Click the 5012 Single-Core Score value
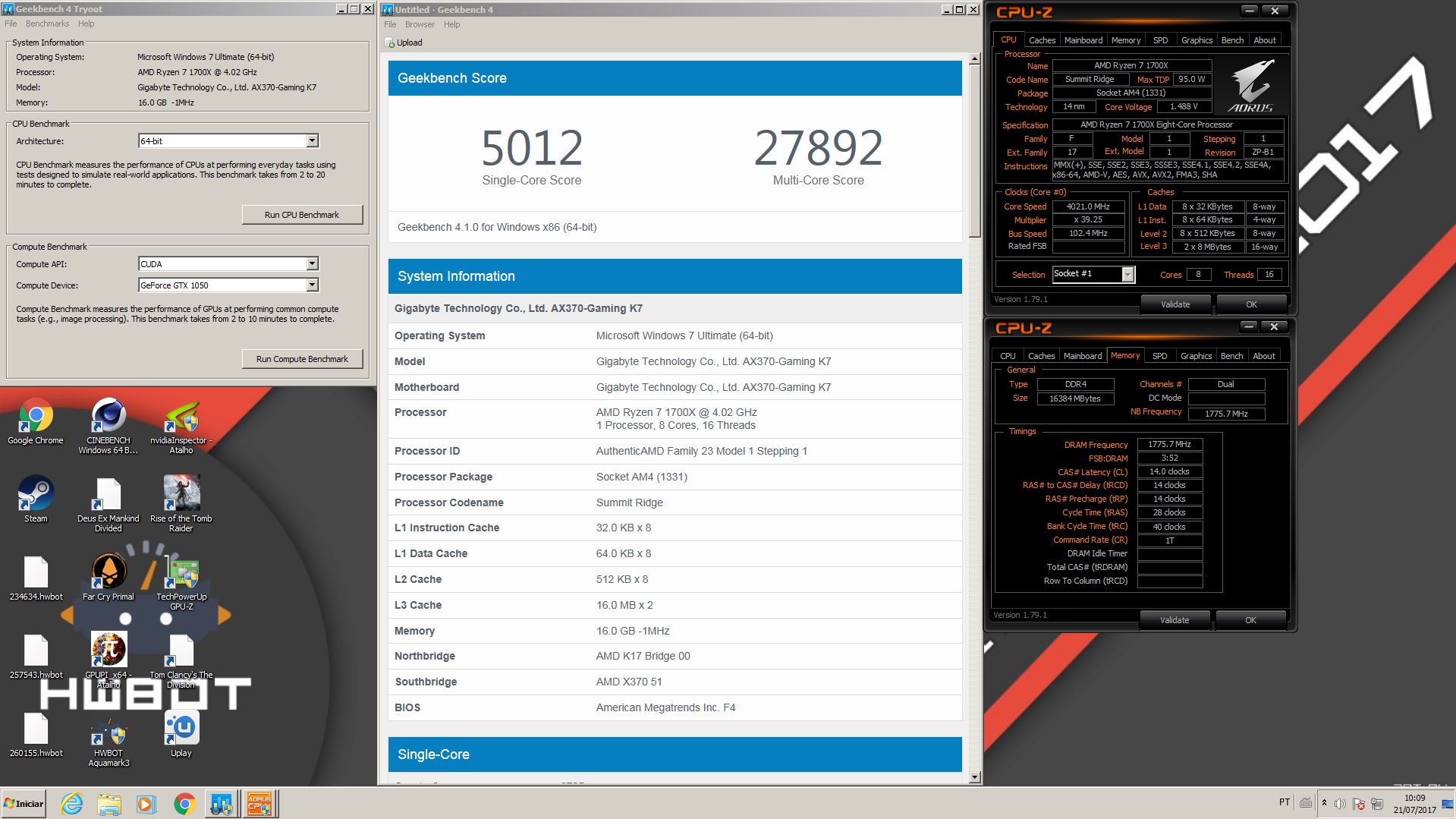Viewport: 1456px width, 819px height. 532,148
